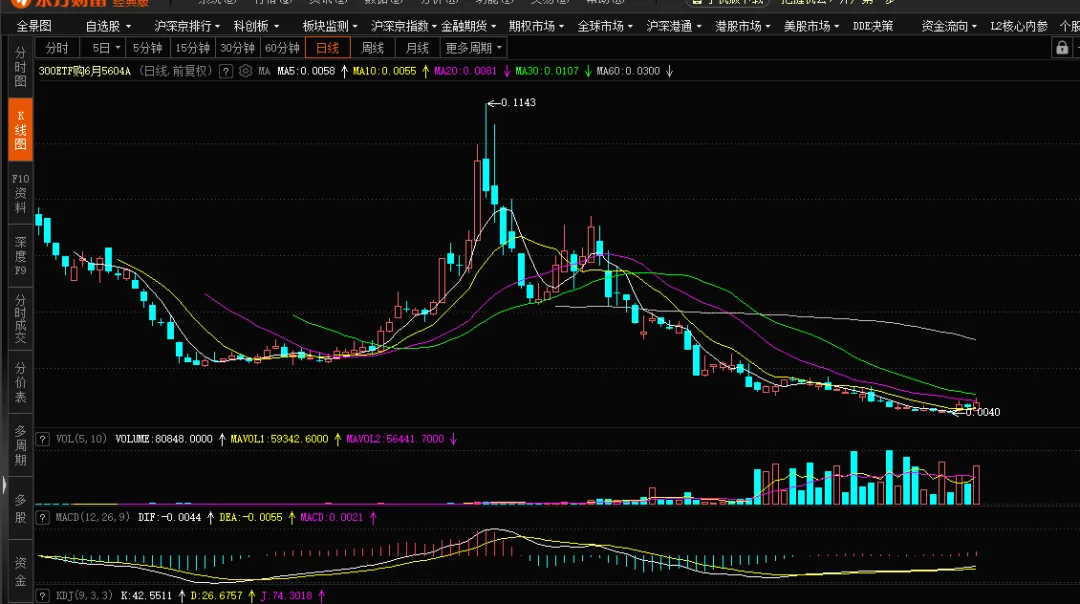This screenshot has height=604, width=1080.
Task: Expand the 科创板 dropdown menu
Action: click(256, 26)
